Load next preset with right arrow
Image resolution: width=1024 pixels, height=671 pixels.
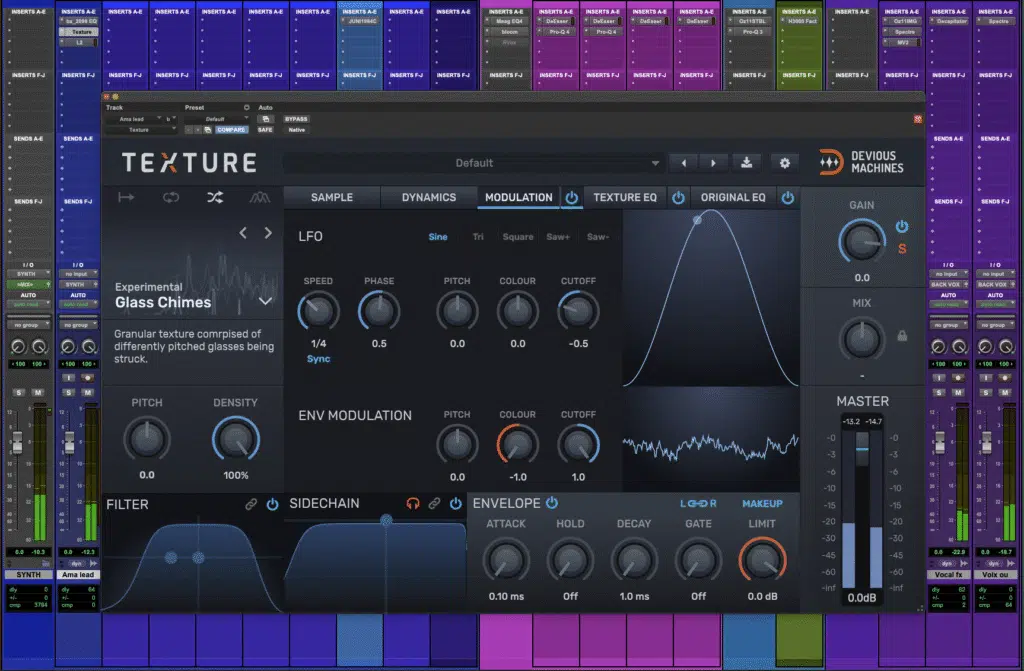[x=713, y=163]
